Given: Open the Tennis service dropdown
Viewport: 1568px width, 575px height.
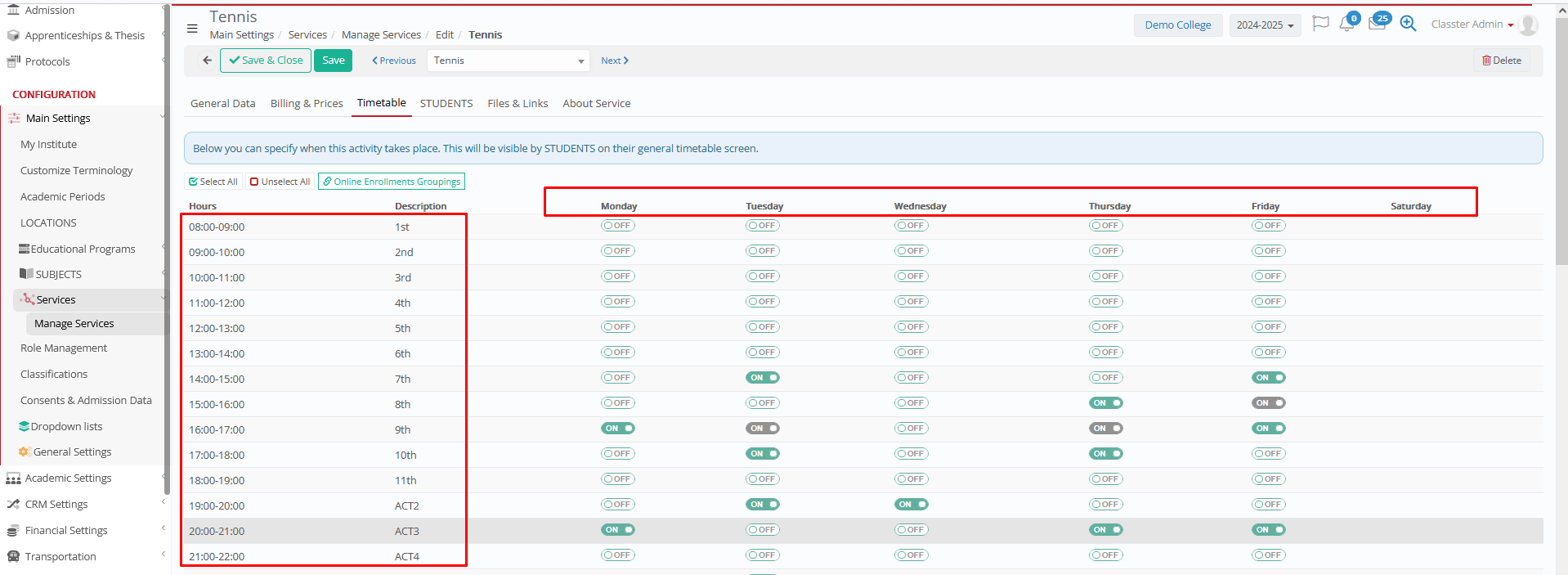Looking at the screenshot, I should 507,61.
